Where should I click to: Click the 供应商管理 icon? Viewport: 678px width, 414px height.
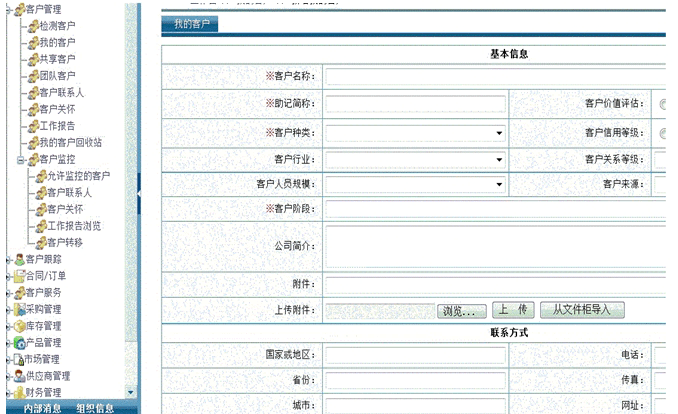(x=19, y=376)
